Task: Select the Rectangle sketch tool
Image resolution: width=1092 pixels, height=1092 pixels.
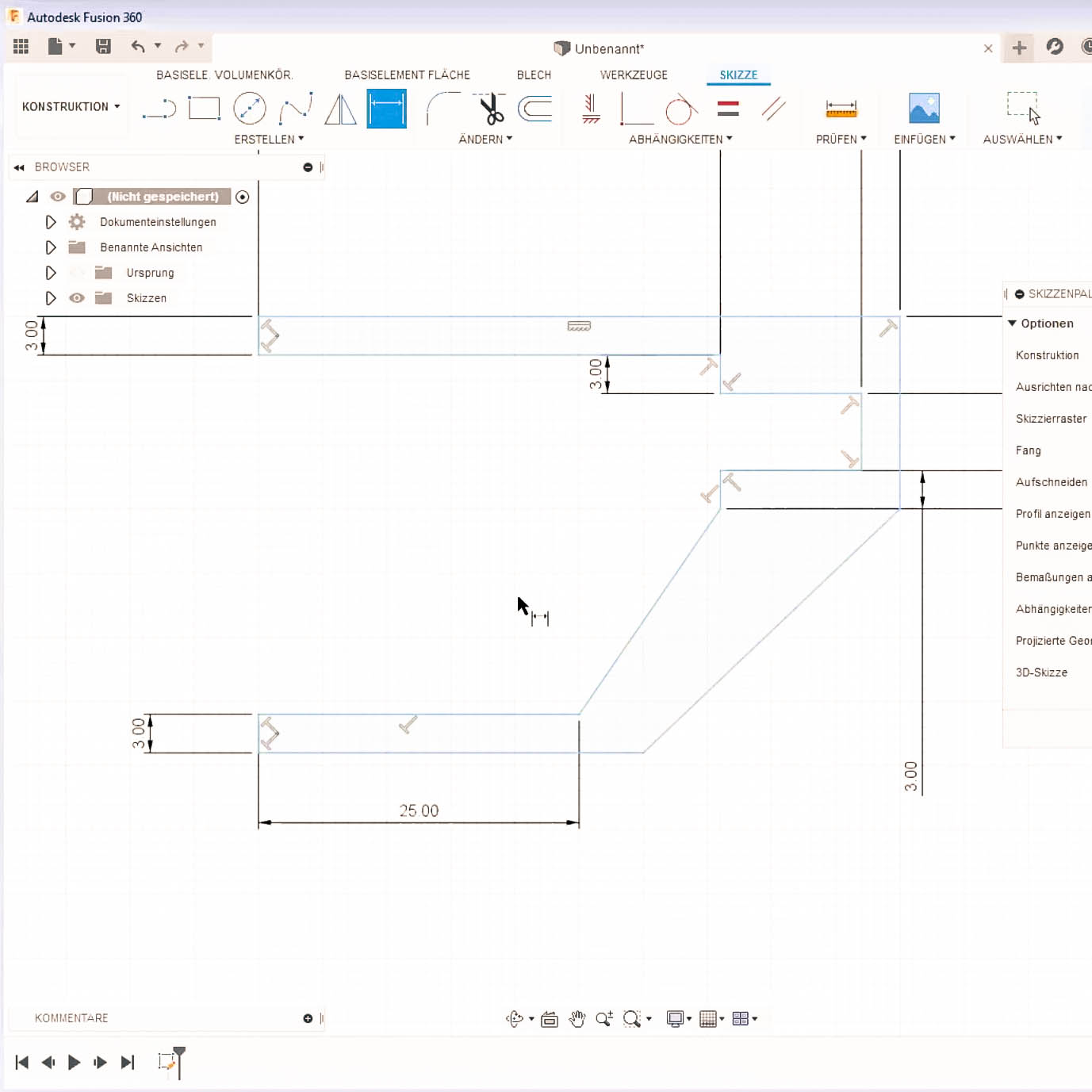Action: (x=205, y=108)
